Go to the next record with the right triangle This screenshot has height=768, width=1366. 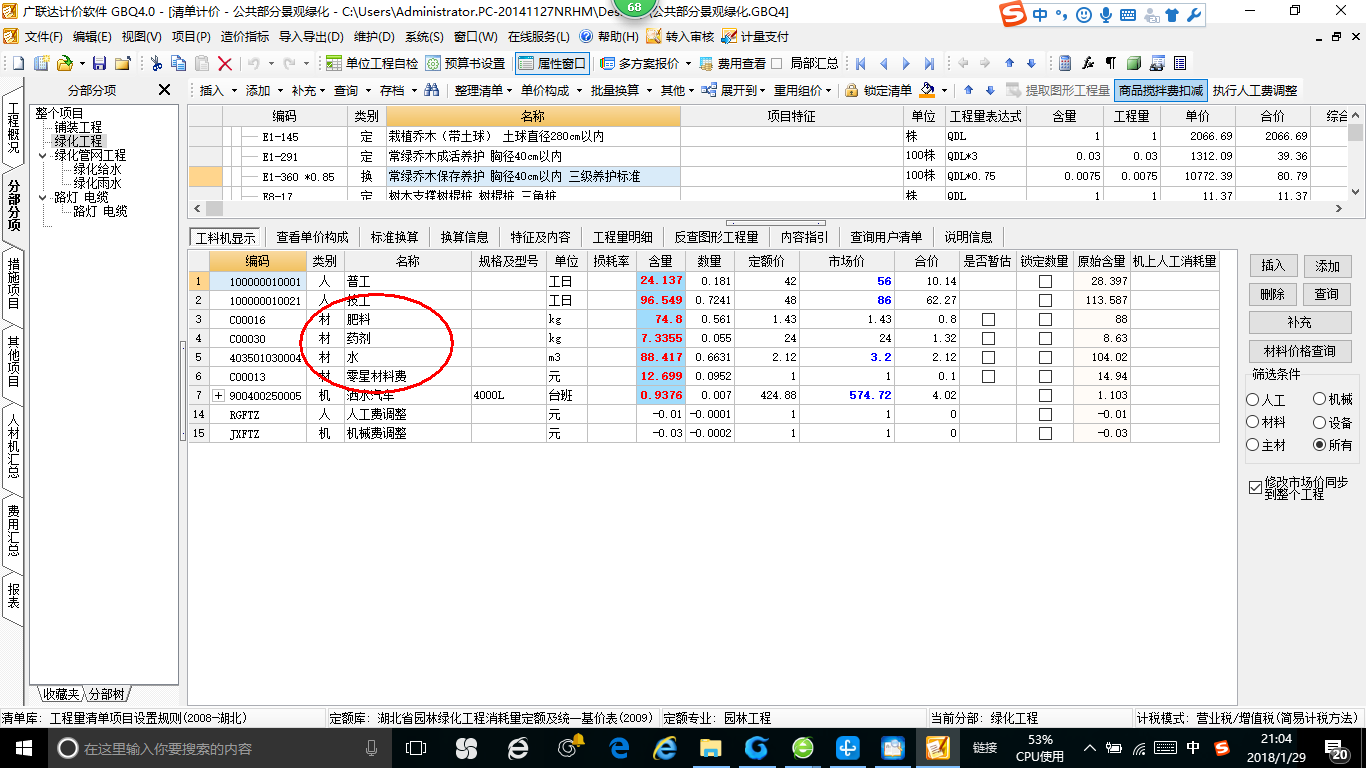pos(906,63)
